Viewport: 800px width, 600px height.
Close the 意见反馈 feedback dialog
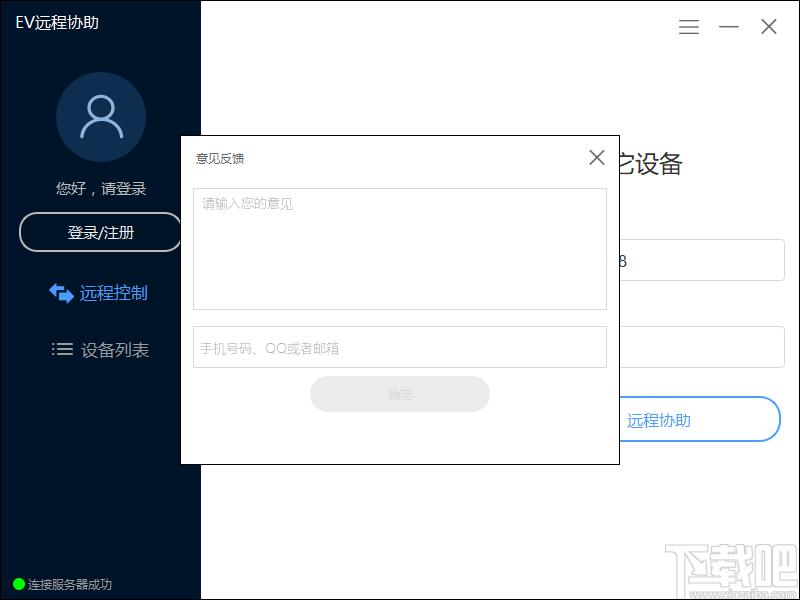[596, 158]
